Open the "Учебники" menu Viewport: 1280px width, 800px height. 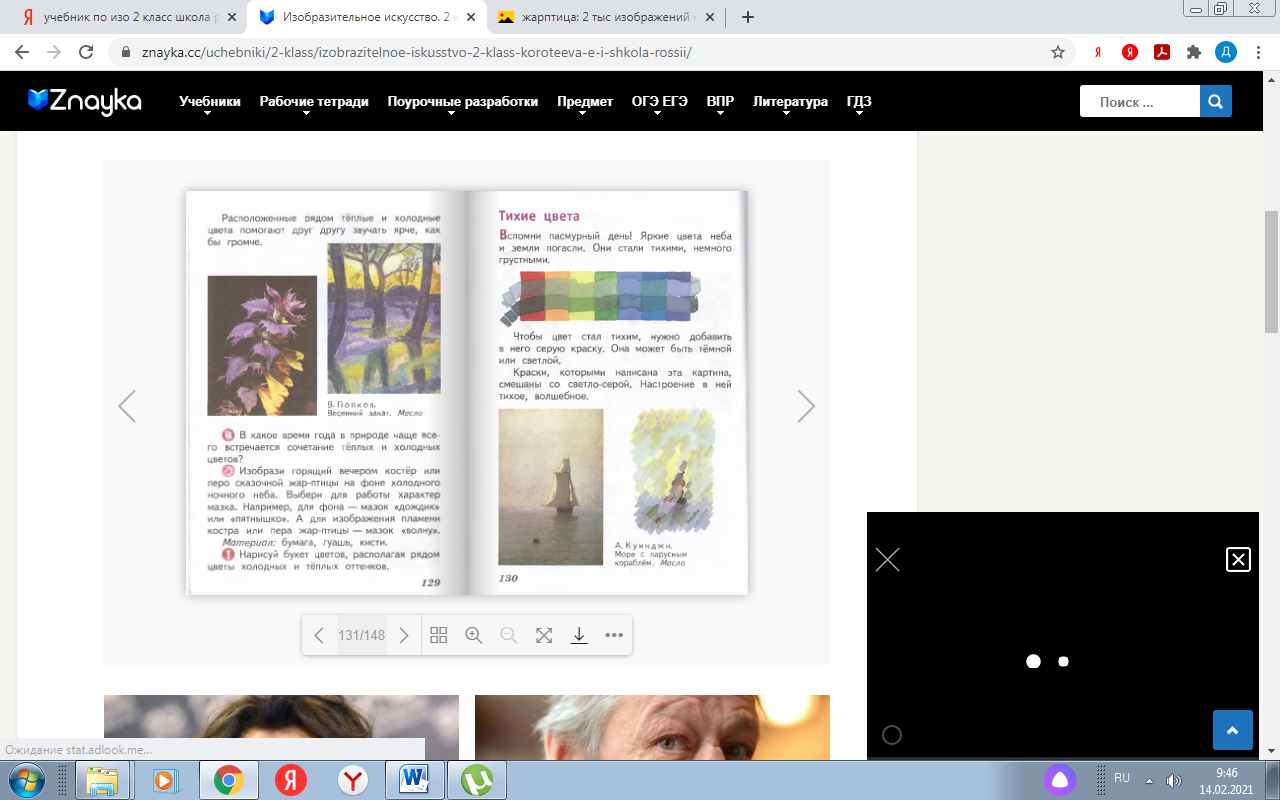pos(210,102)
